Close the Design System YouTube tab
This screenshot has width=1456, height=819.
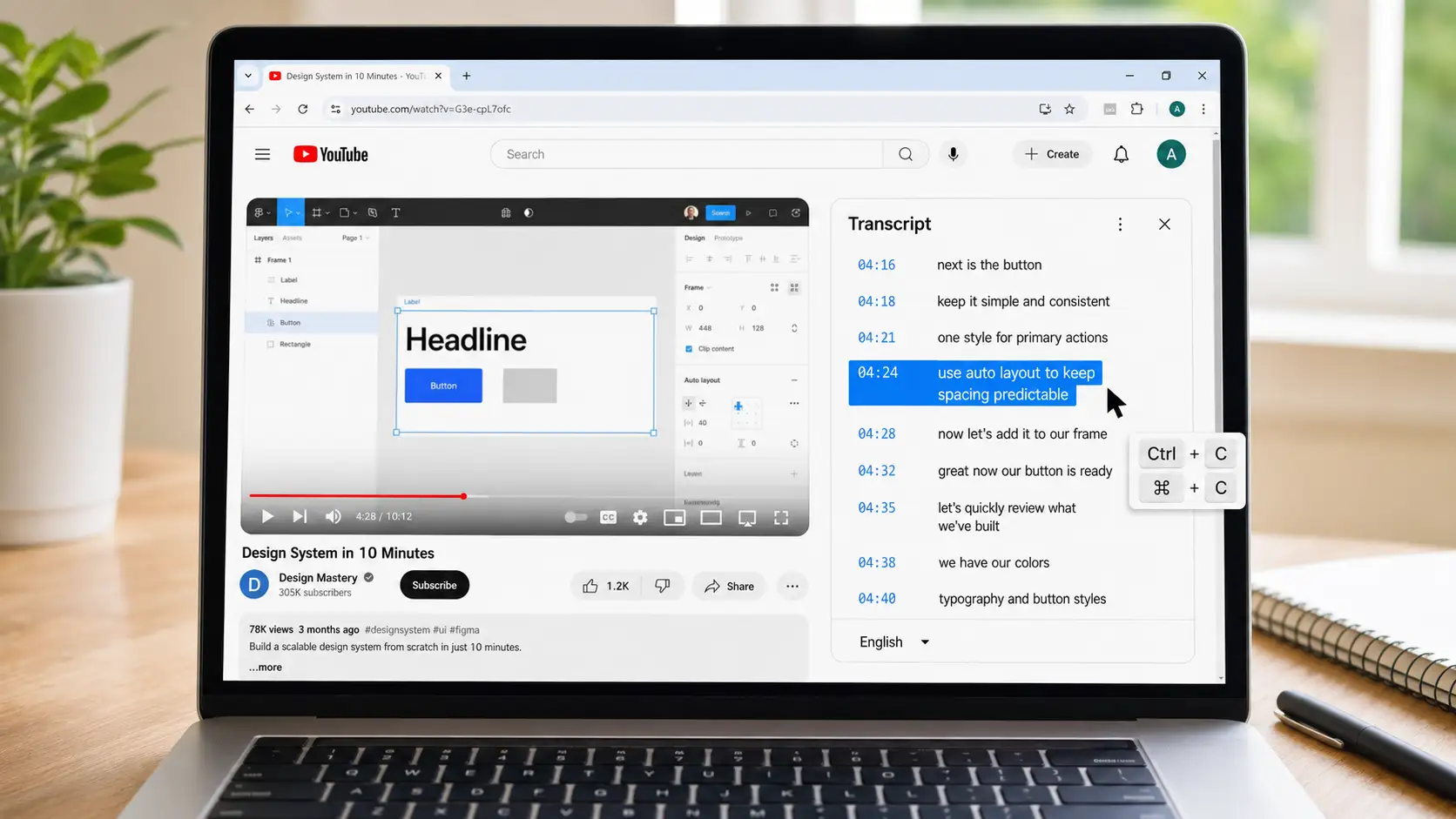438,76
